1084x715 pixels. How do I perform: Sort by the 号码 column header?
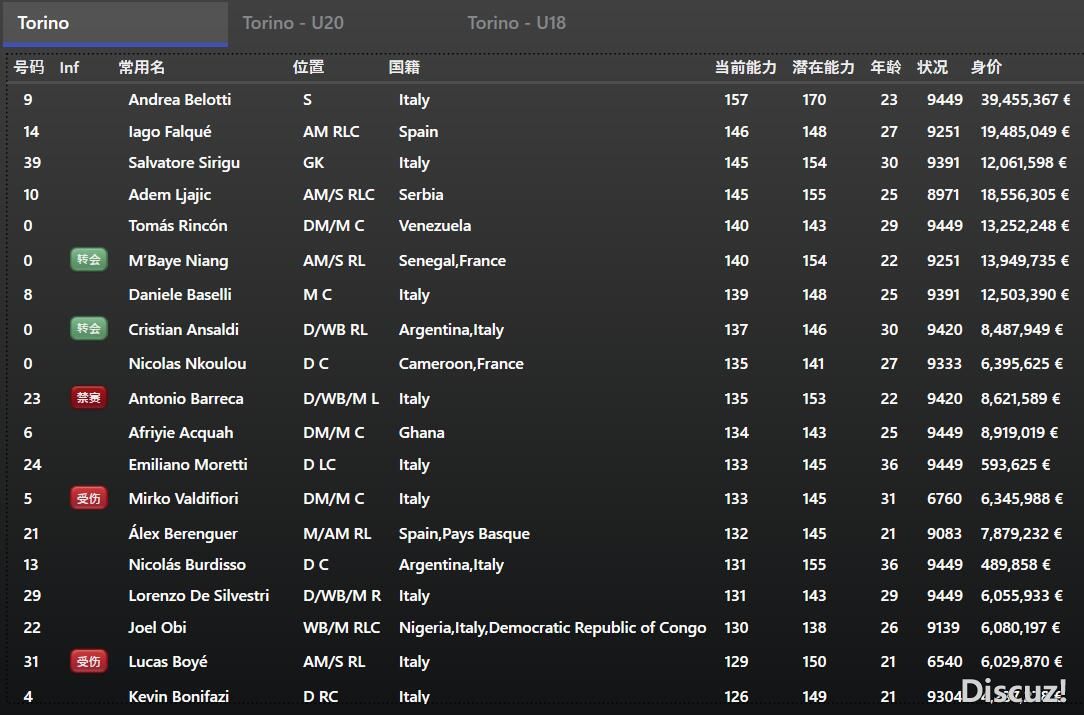29,67
